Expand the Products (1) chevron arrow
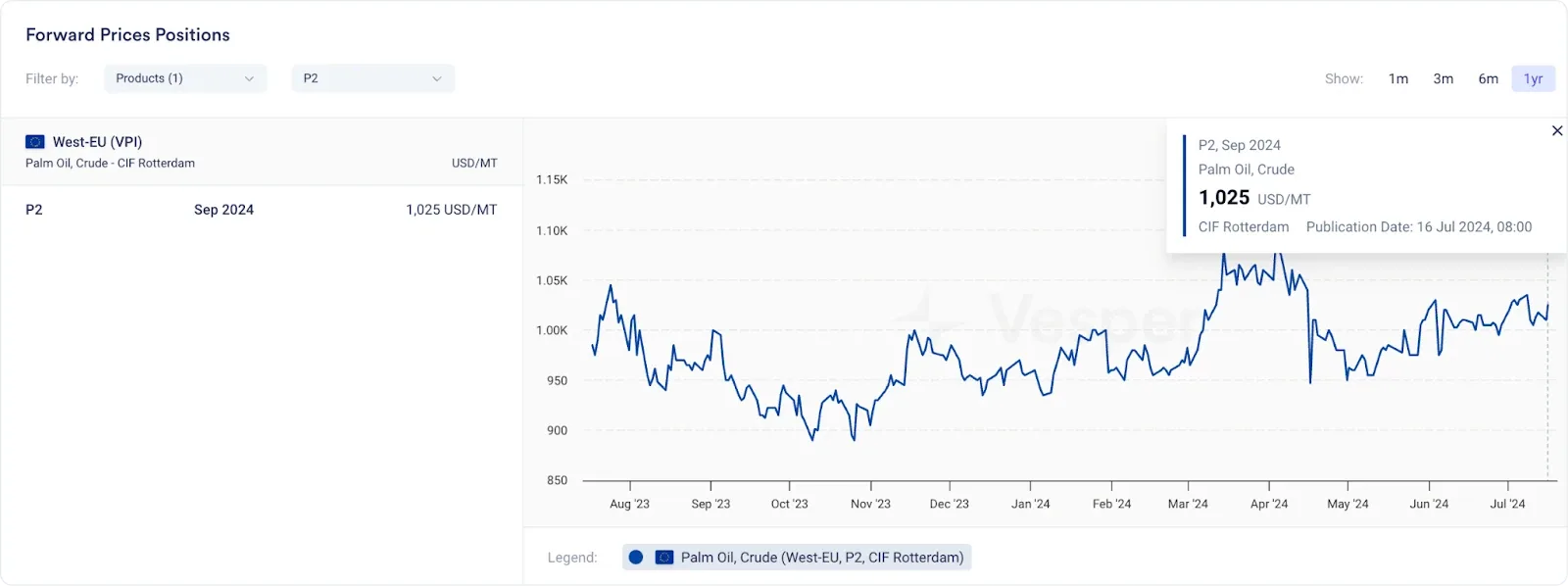The width and height of the screenshot is (1568, 586). 249,78
